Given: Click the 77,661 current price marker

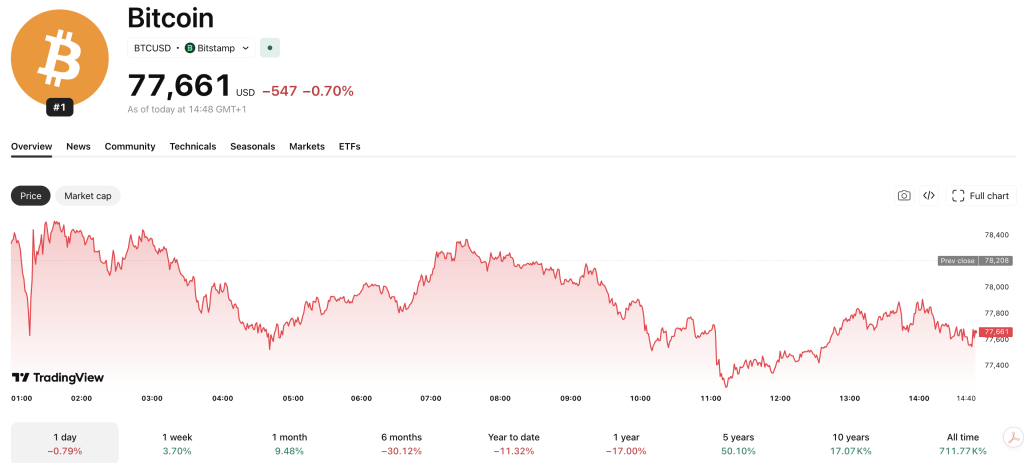Looking at the screenshot, I should tap(996, 331).
